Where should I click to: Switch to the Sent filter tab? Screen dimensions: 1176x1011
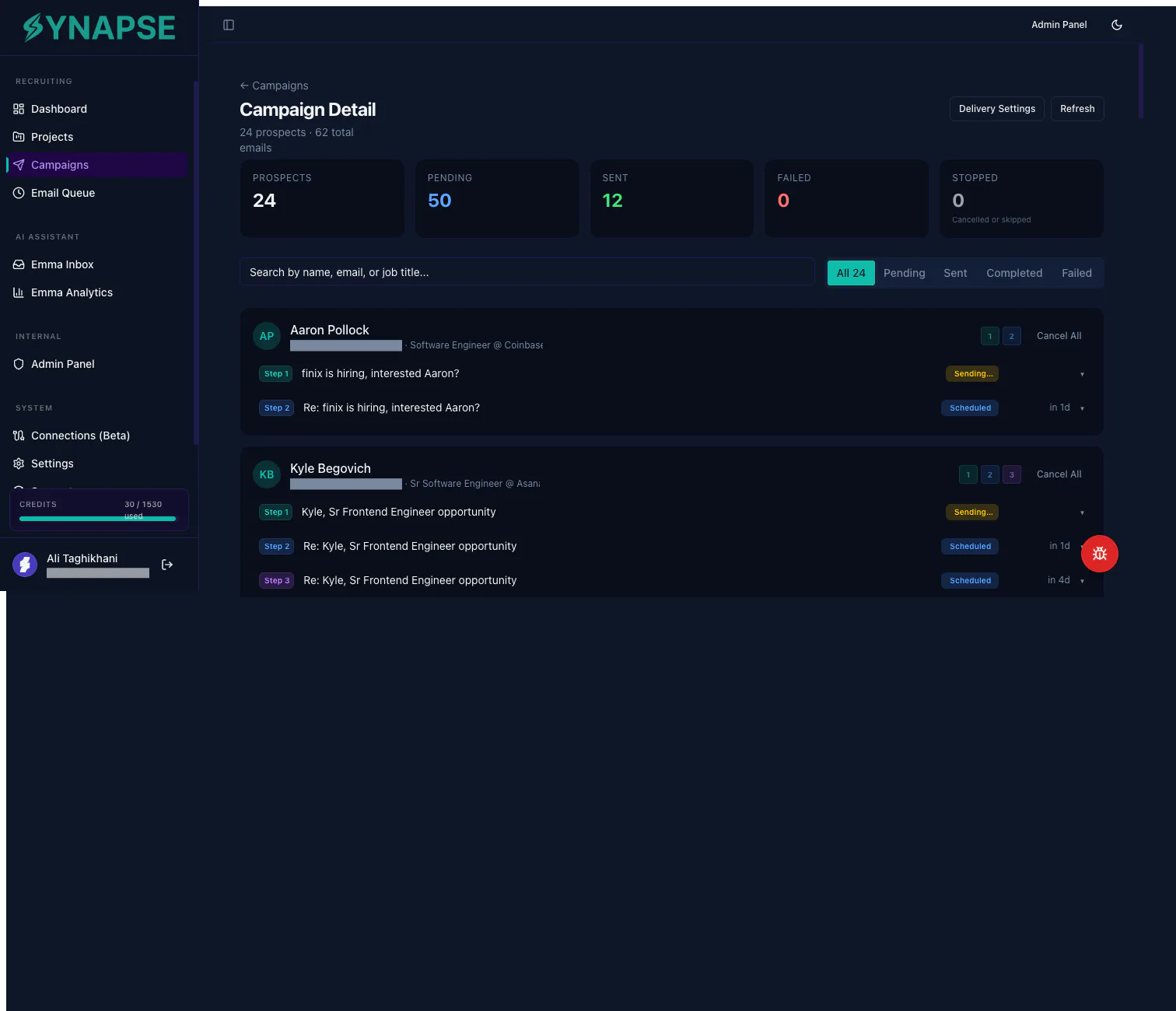coord(955,273)
